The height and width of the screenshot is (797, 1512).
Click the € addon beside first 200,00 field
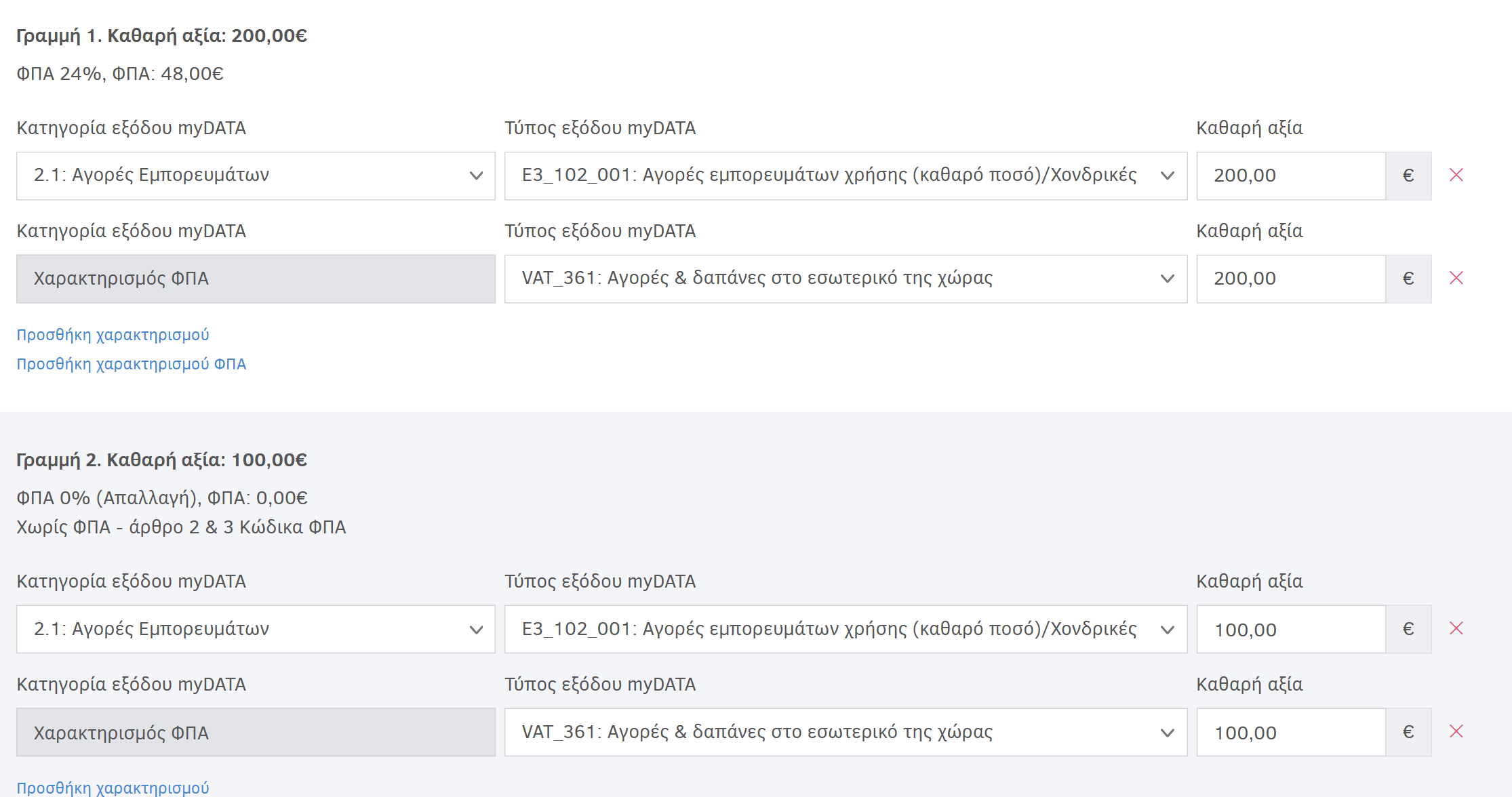click(1408, 176)
